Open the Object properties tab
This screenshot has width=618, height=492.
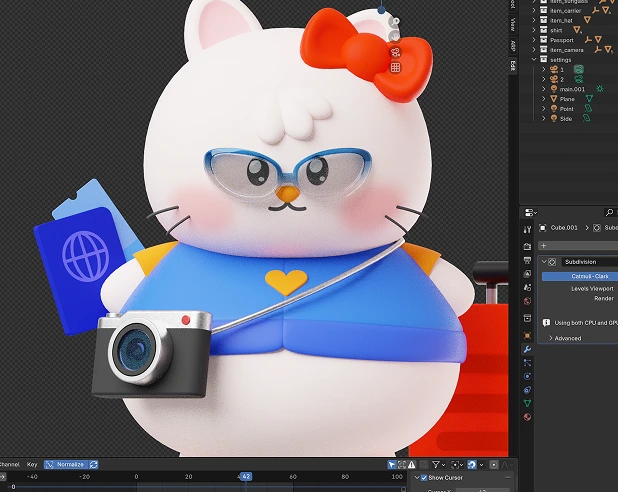tap(527, 335)
